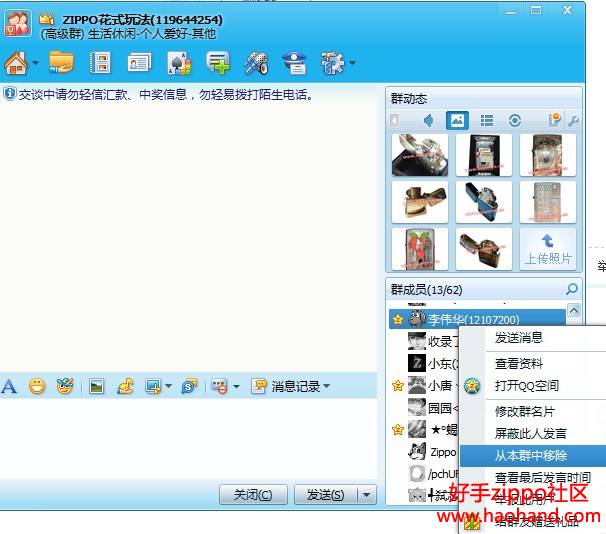Expand the send options dropdown arrow
Viewport: 606px width, 534px height.
(x=367, y=495)
